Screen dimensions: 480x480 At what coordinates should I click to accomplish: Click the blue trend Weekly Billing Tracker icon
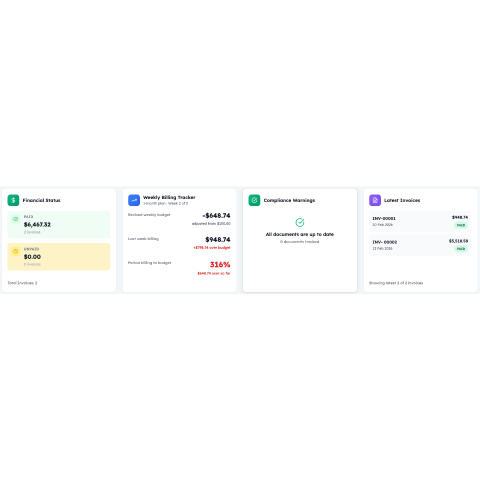click(134, 200)
